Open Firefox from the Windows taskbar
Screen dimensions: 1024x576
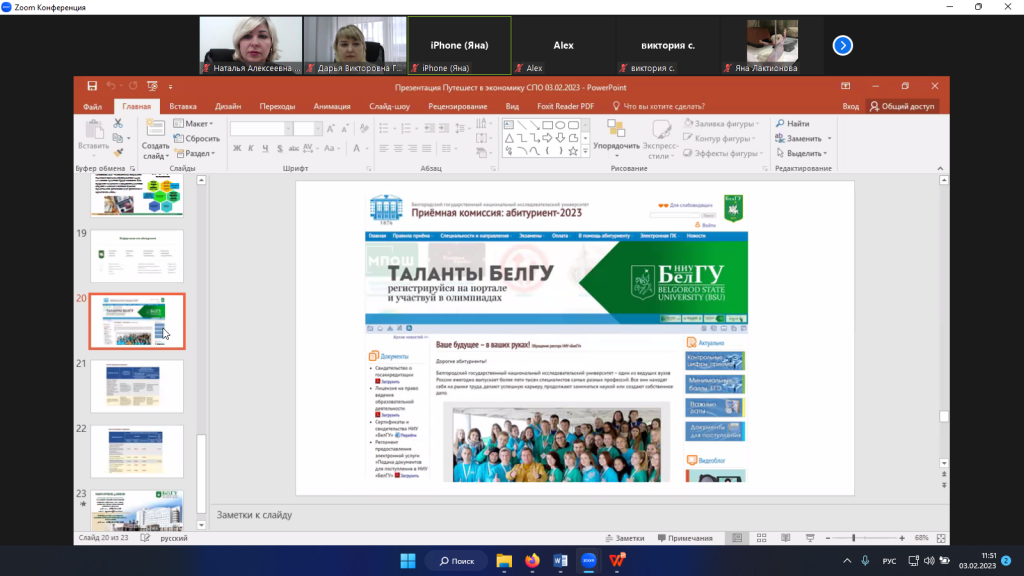tap(532, 560)
